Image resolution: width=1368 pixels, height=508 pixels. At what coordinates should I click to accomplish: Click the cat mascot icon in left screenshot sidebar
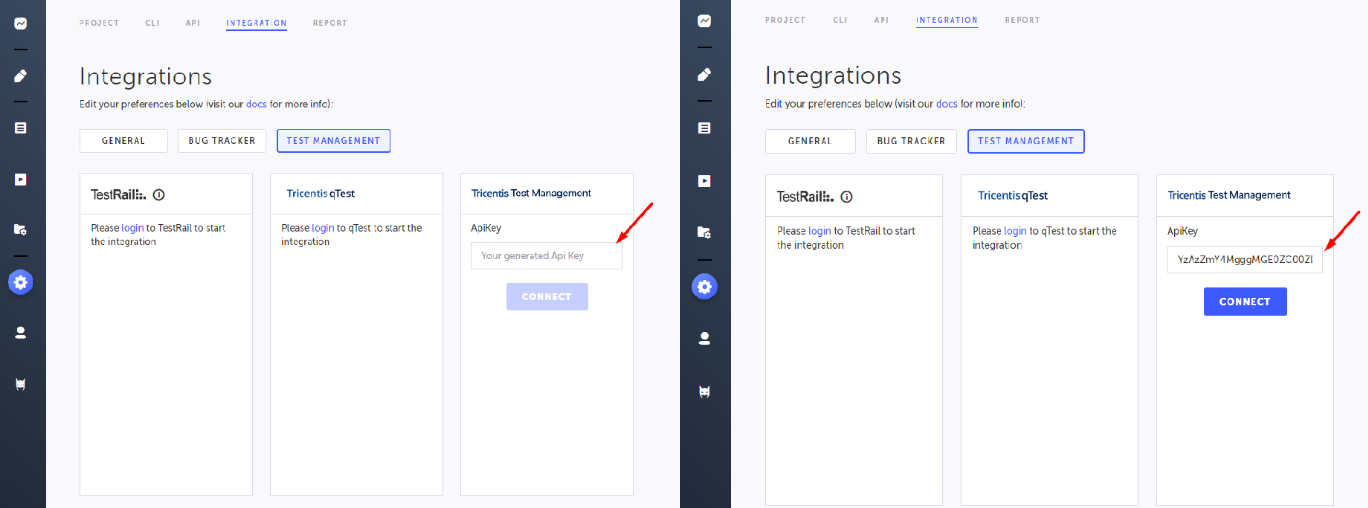(x=20, y=385)
